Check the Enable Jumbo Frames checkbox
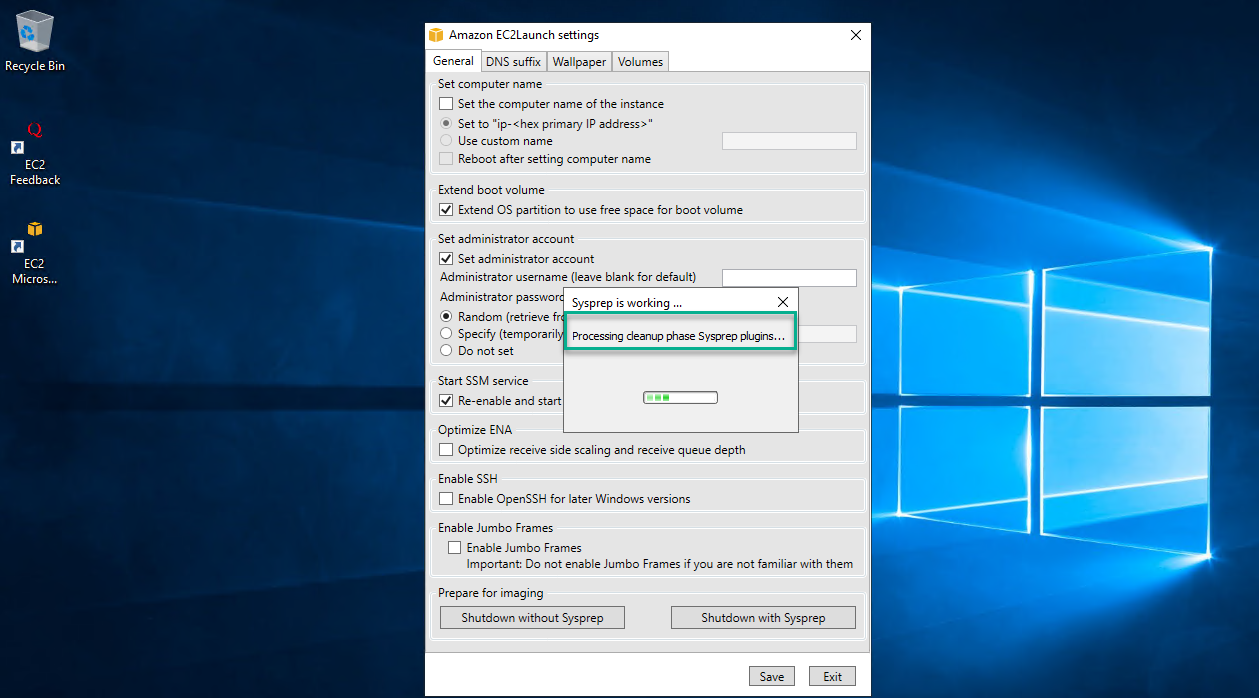The image size is (1259, 698). click(x=455, y=548)
